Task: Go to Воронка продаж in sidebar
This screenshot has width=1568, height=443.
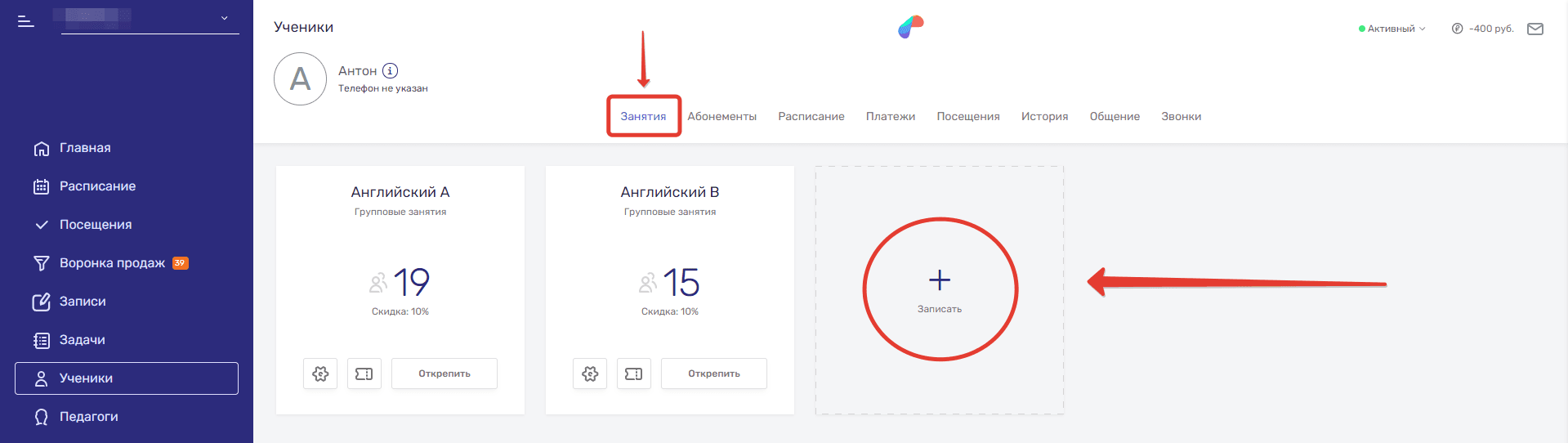Action: coord(112,263)
